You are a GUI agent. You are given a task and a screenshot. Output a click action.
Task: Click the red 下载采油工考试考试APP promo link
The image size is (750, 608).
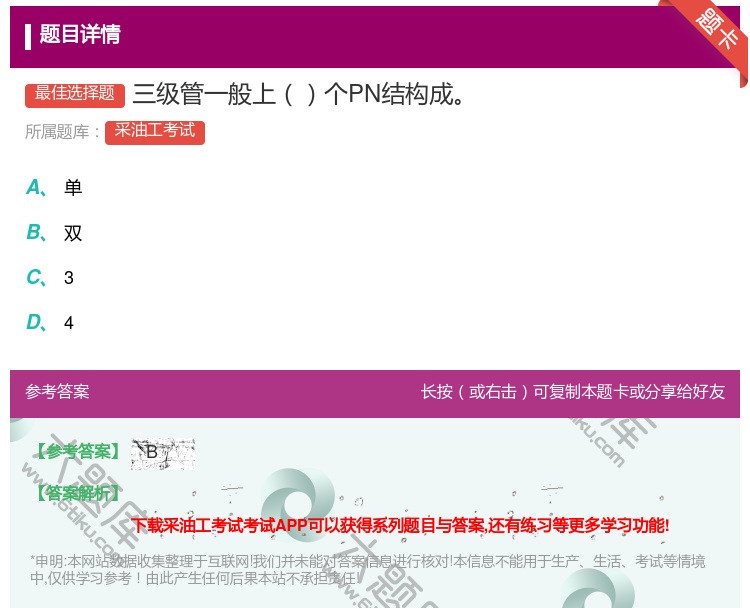point(400,526)
